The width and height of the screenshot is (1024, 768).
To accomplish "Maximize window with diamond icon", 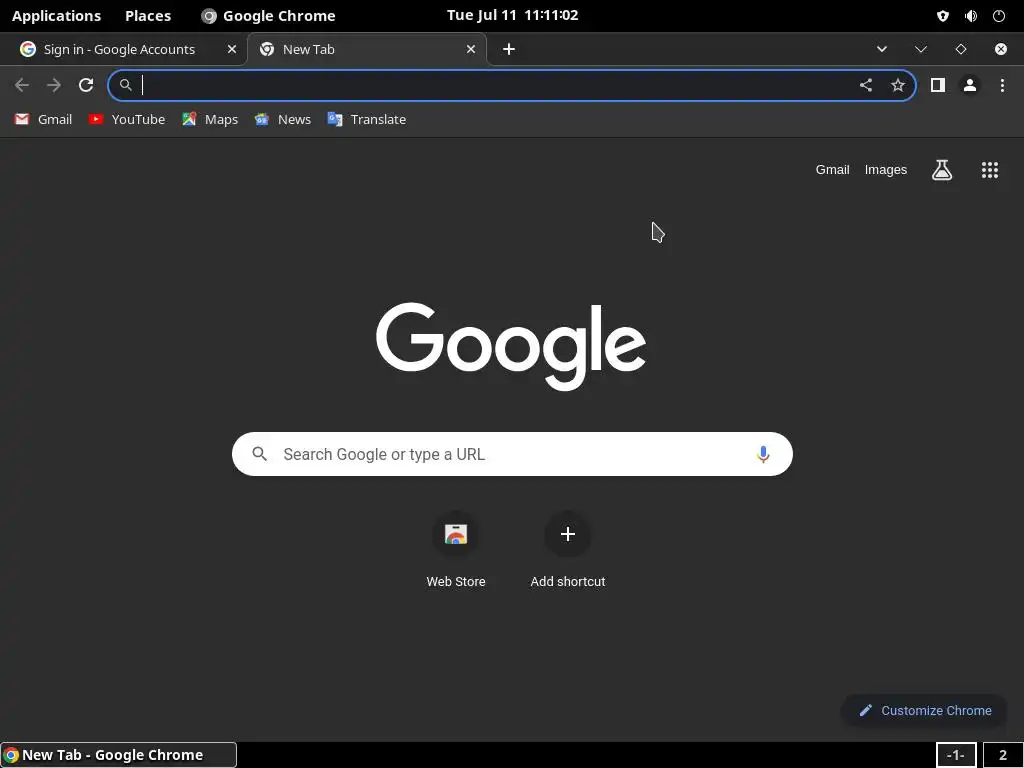I will 961,49.
